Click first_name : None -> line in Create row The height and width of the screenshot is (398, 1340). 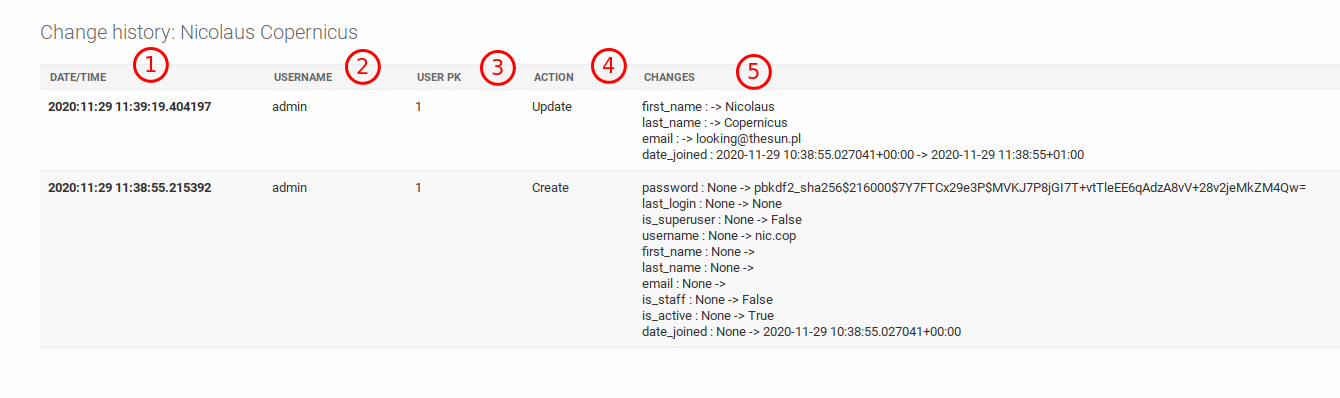coord(698,251)
